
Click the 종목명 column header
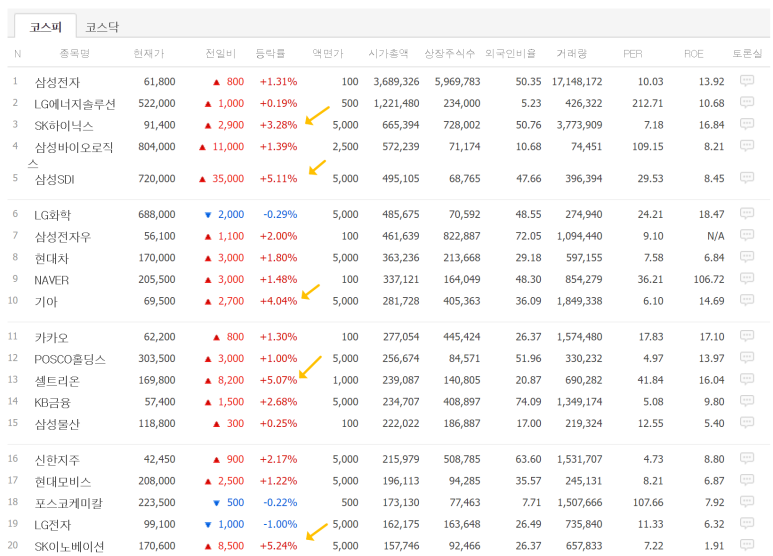click(x=75, y=53)
